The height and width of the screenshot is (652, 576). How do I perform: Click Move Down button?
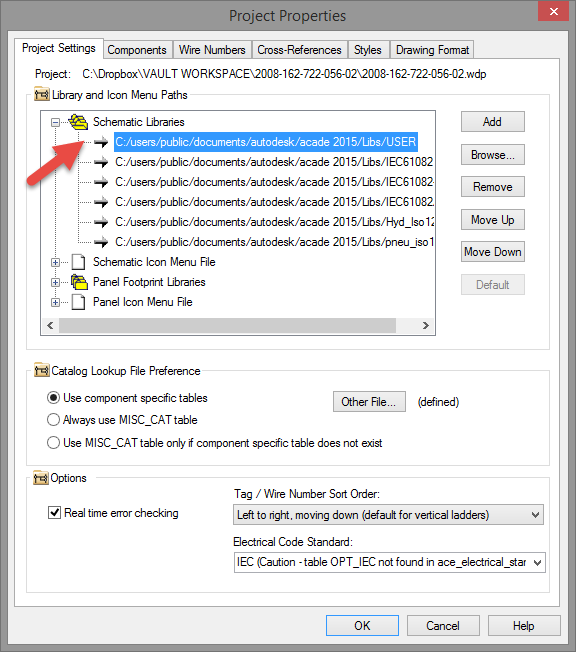point(492,252)
